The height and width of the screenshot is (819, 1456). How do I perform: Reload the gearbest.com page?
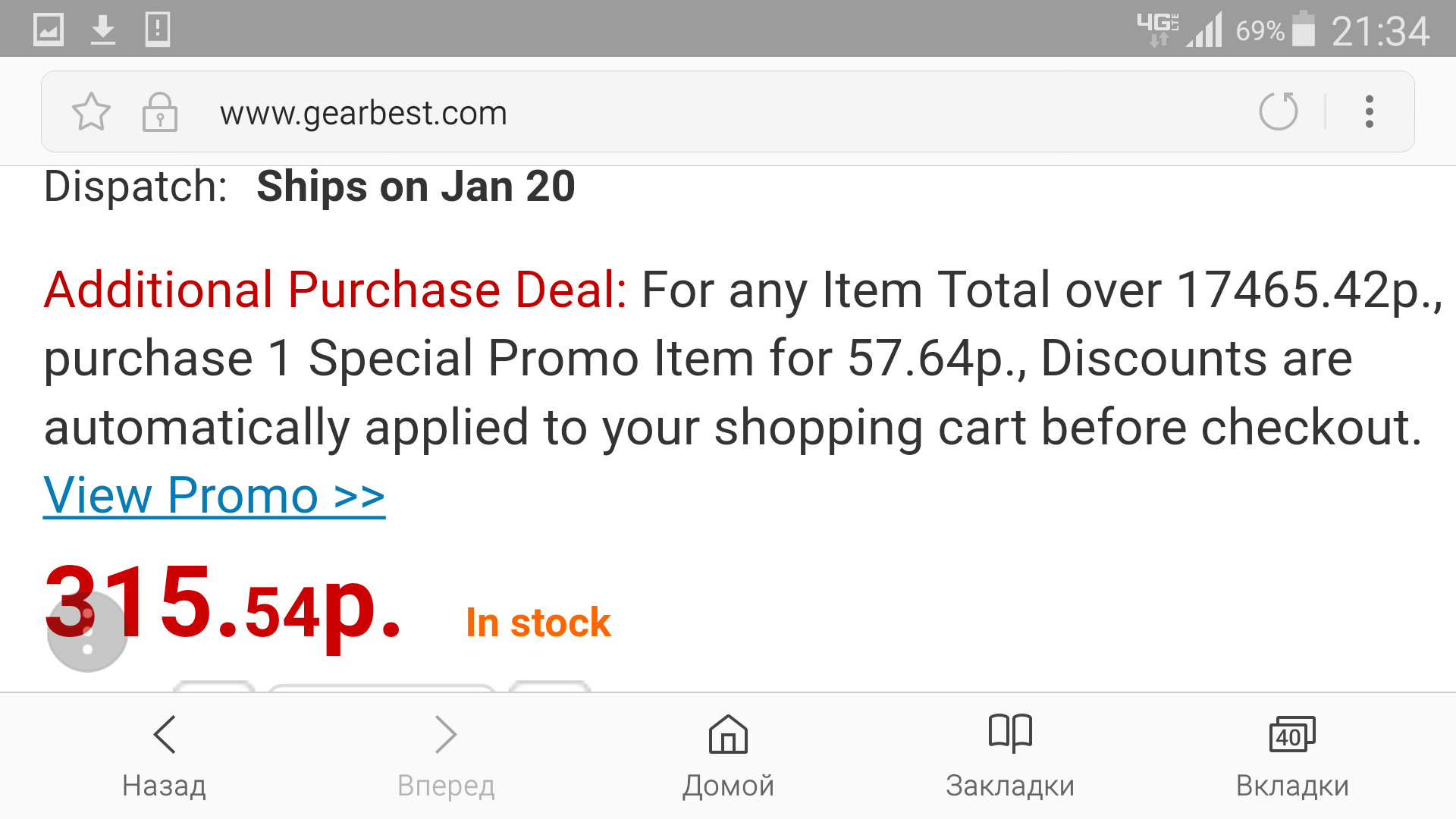click(1278, 112)
